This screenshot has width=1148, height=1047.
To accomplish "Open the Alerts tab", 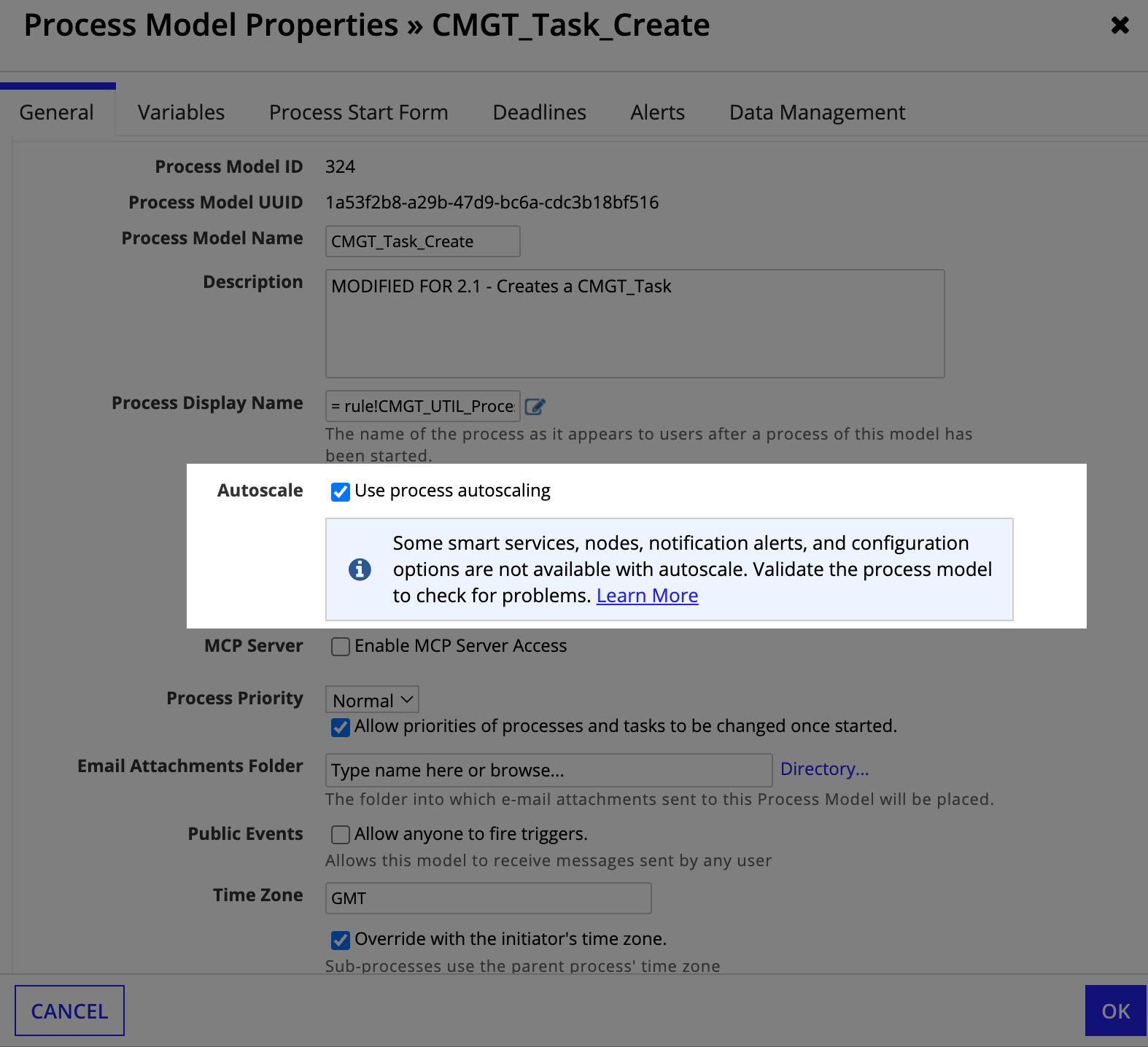I will (x=657, y=112).
